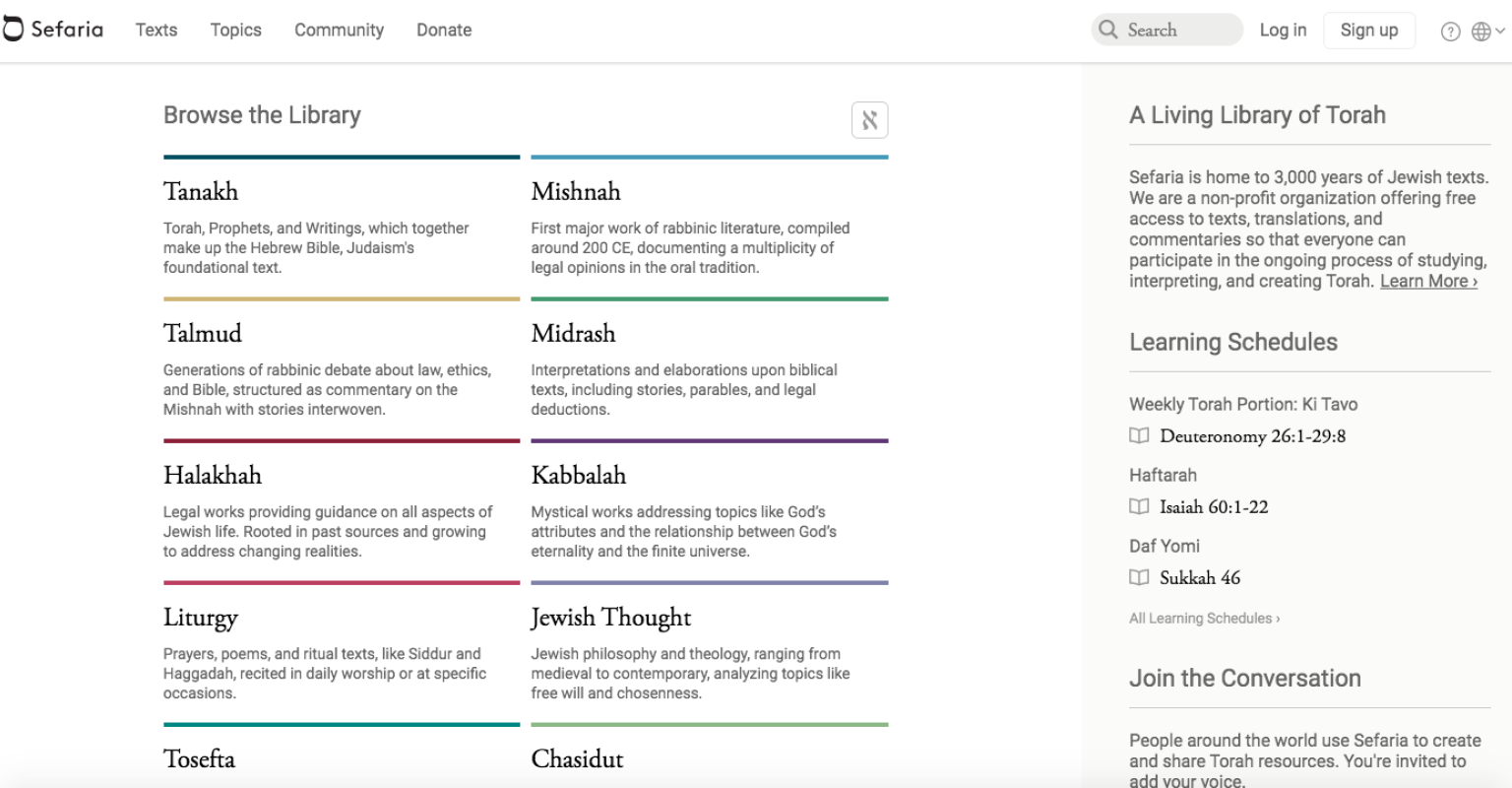This screenshot has width=1512, height=788.
Task: Open the help question mark icon
Action: tap(1450, 32)
